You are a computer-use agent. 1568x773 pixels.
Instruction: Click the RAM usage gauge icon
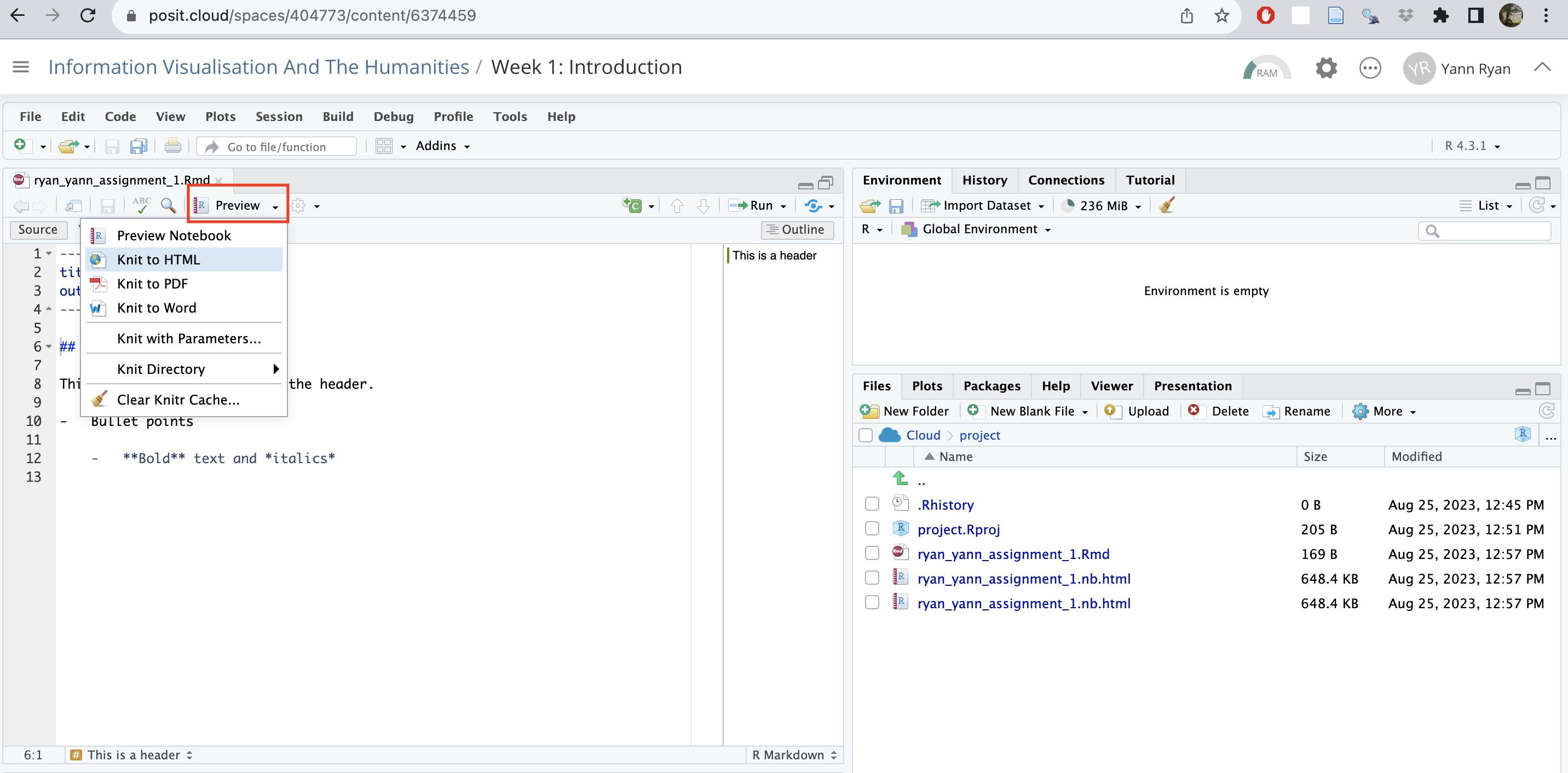tap(1266, 68)
